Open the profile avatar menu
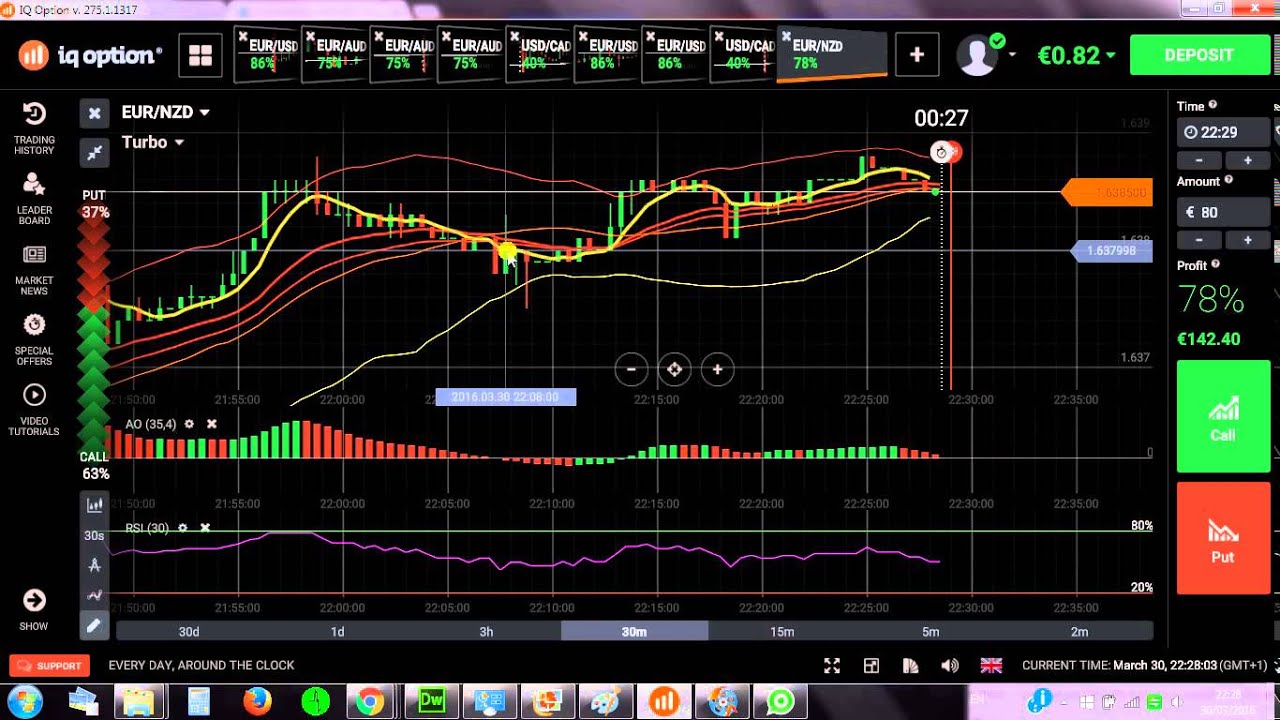The width and height of the screenshot is (1280, 720). tap(984, 55)
